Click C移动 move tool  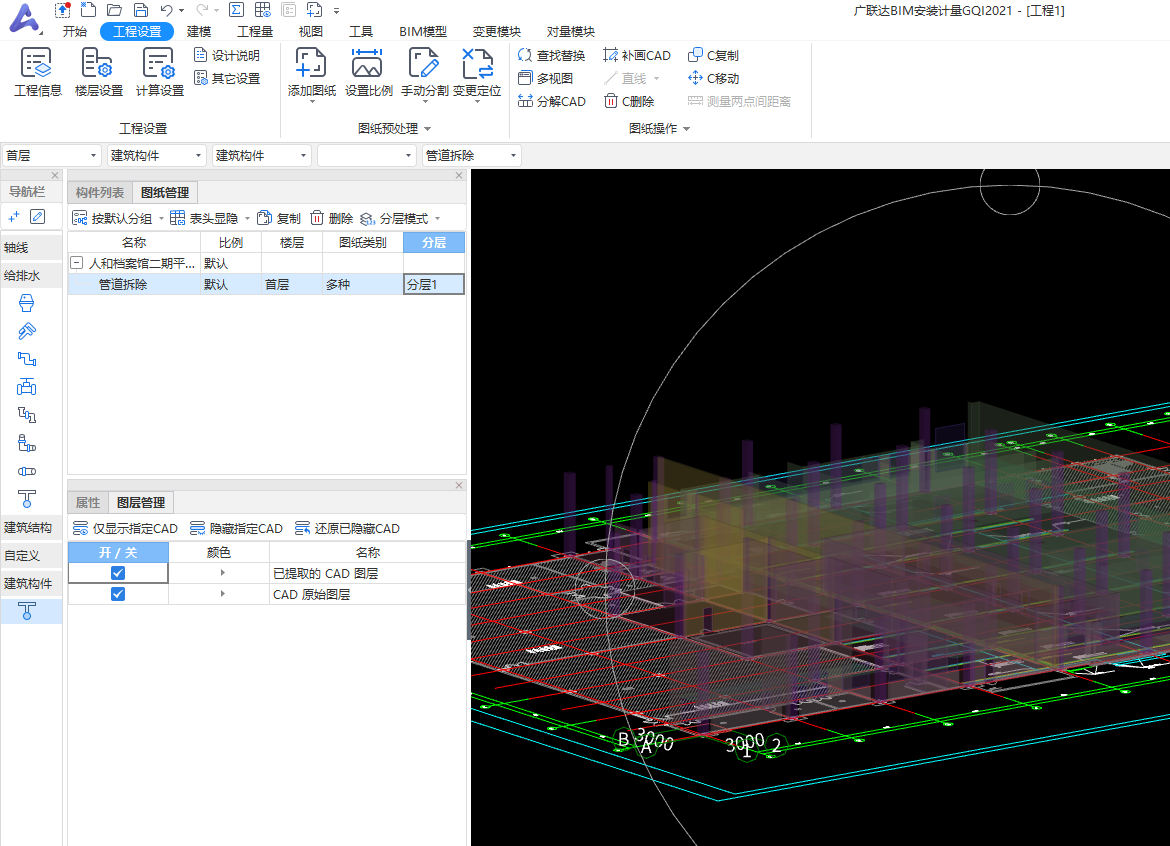pos(713,78)
